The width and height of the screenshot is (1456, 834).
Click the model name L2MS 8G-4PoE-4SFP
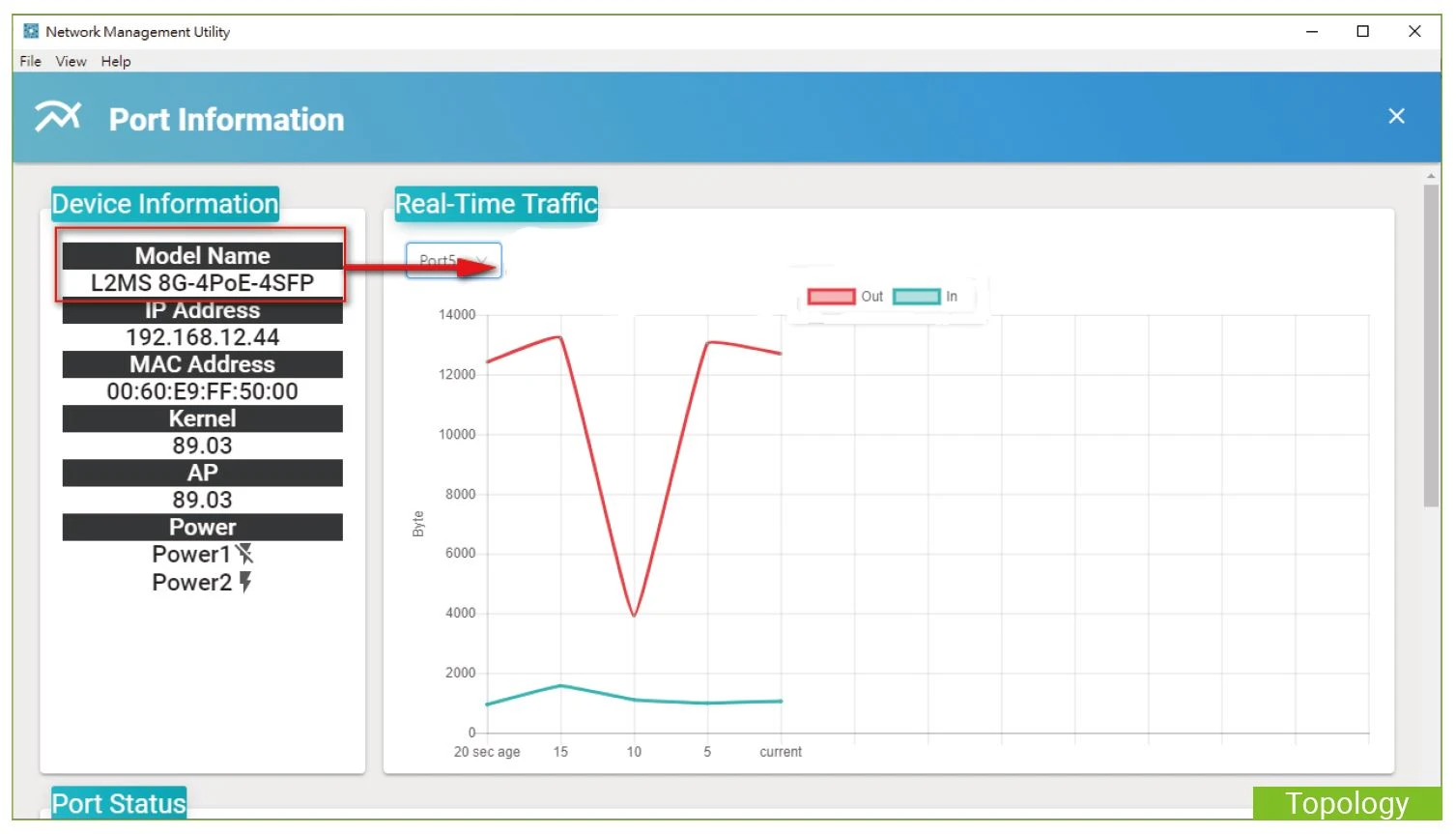click(x=203, y=283)
